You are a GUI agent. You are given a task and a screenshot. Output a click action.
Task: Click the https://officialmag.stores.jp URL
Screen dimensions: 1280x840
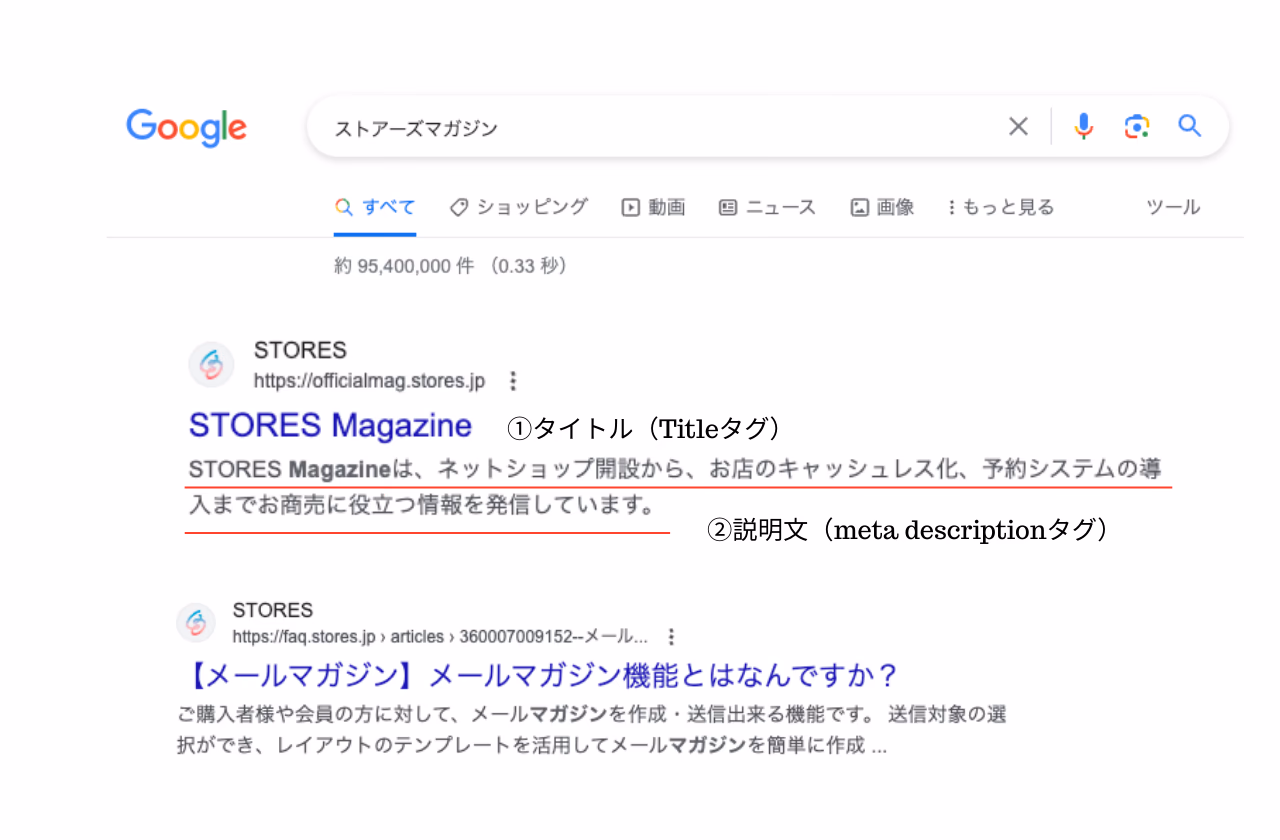click(369, 381)
